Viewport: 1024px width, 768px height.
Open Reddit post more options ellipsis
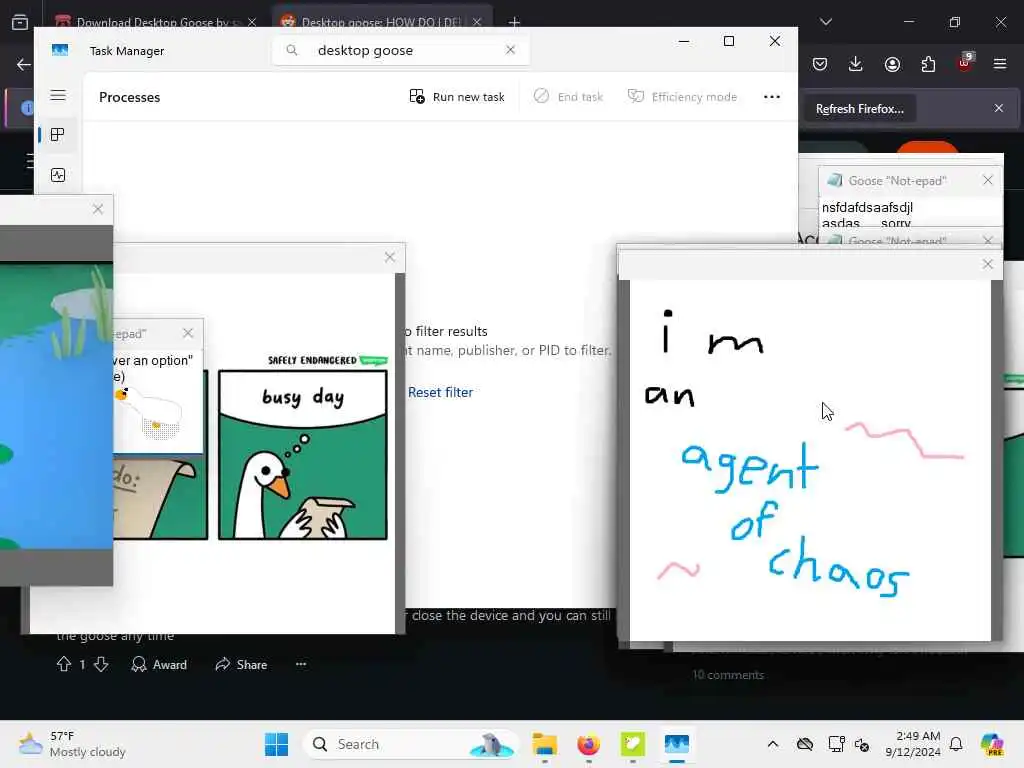301,664
